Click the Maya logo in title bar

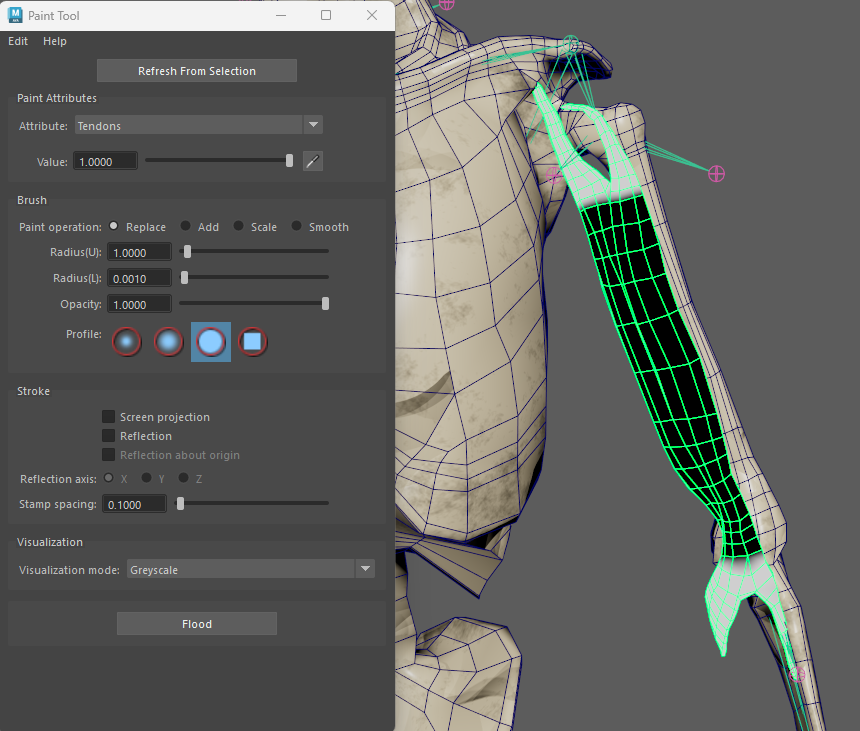coord(15,15)
